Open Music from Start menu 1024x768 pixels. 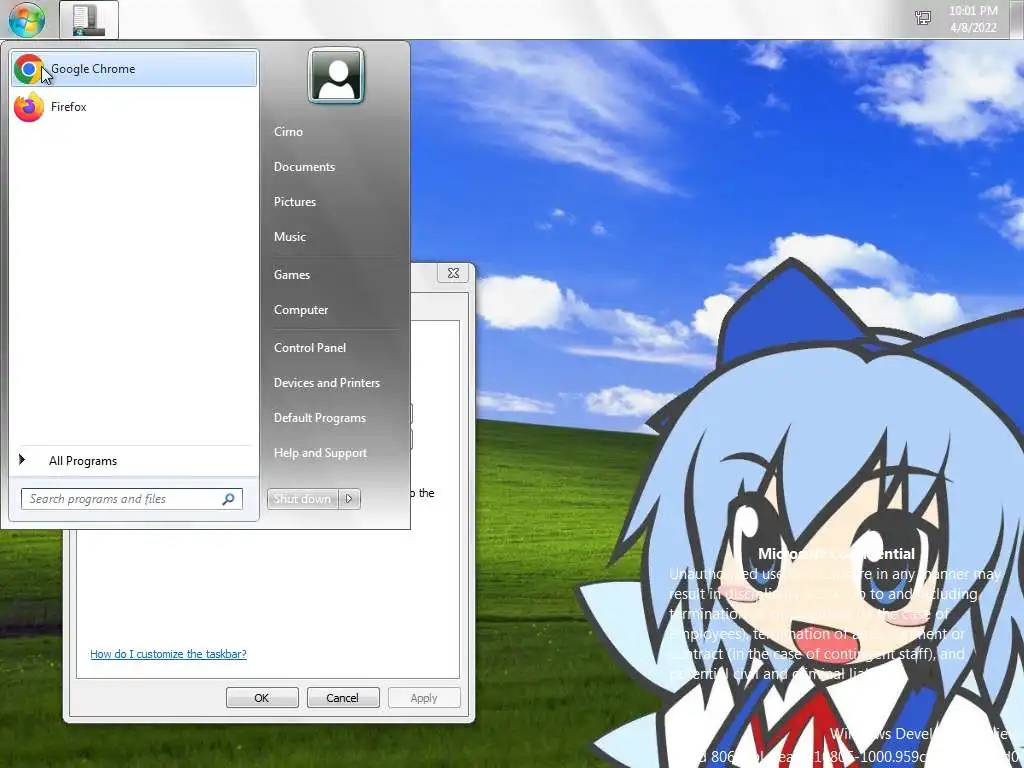click(290, 237)
